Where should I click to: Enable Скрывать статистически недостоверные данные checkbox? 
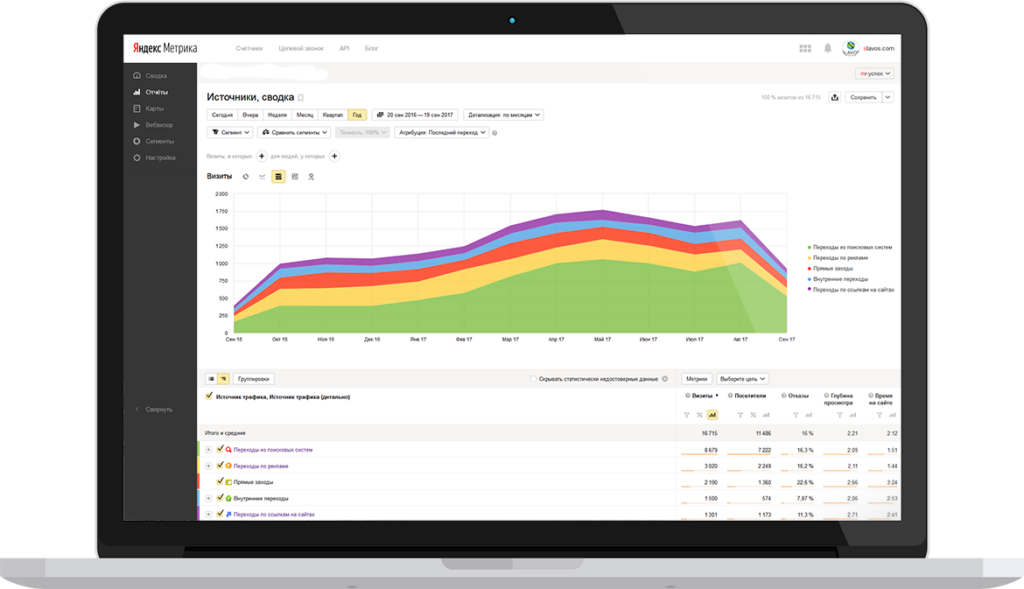533,379
